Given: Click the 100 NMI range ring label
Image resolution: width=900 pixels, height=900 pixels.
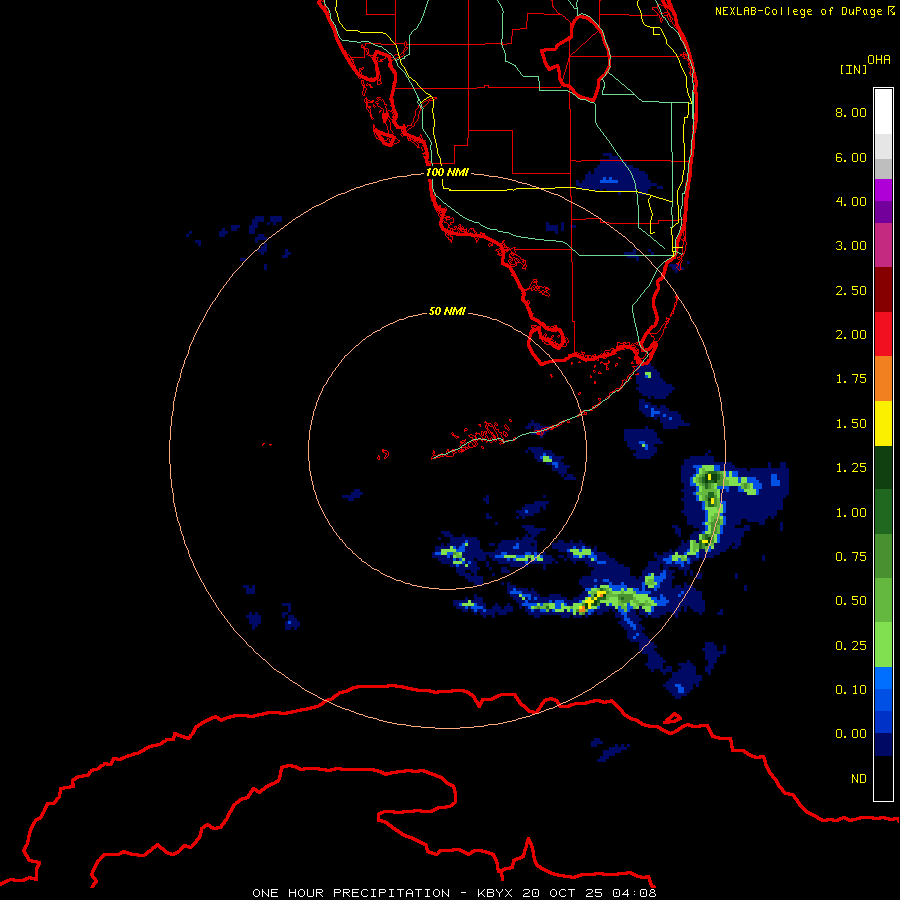Looking at the screenshot, I should (x=447, y=172).
